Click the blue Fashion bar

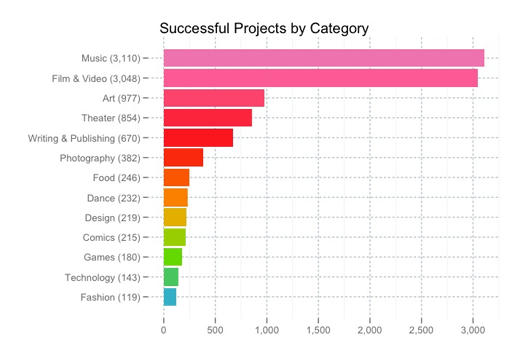coord(170,297)
